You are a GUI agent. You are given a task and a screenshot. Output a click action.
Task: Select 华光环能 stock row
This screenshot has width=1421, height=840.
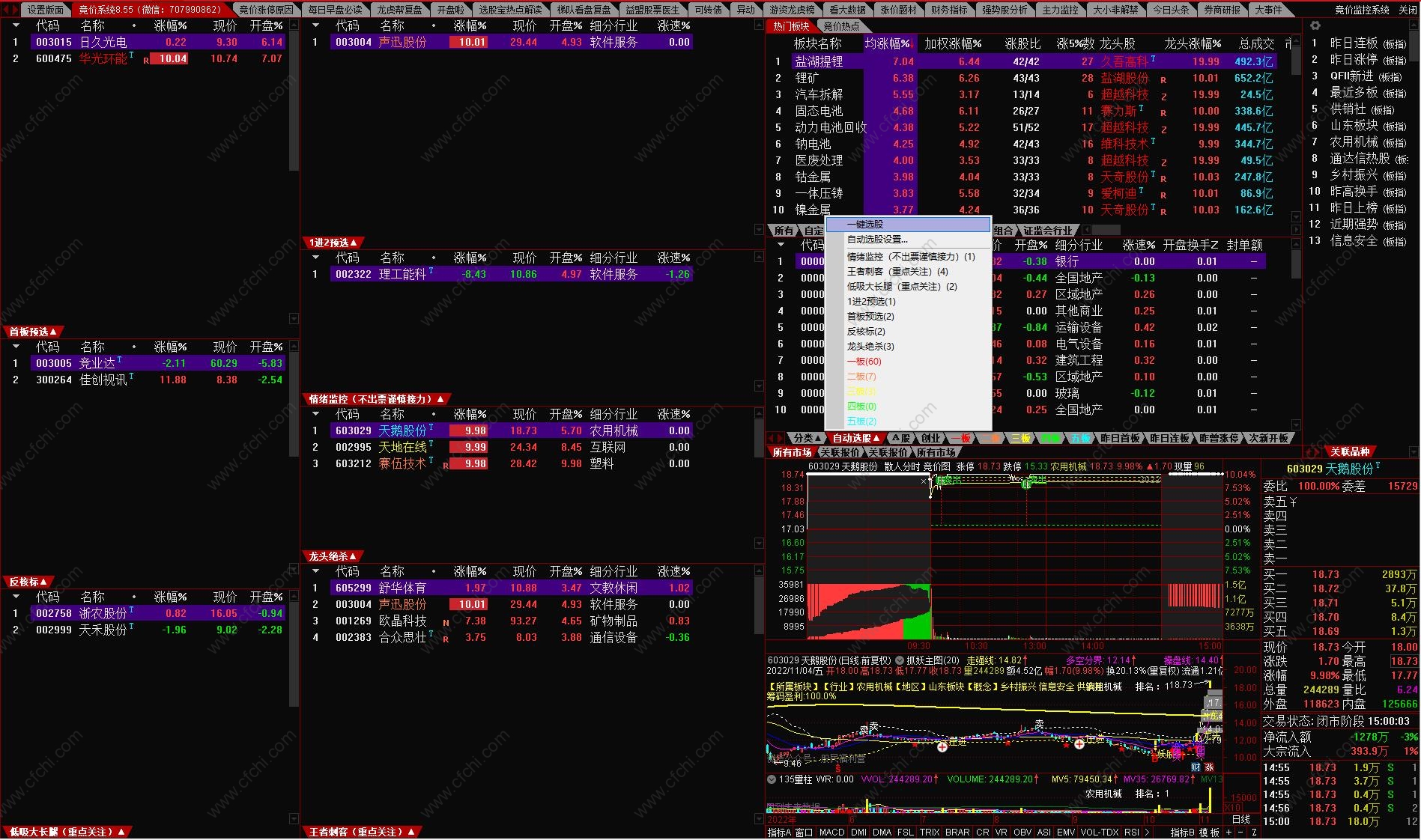150,58
